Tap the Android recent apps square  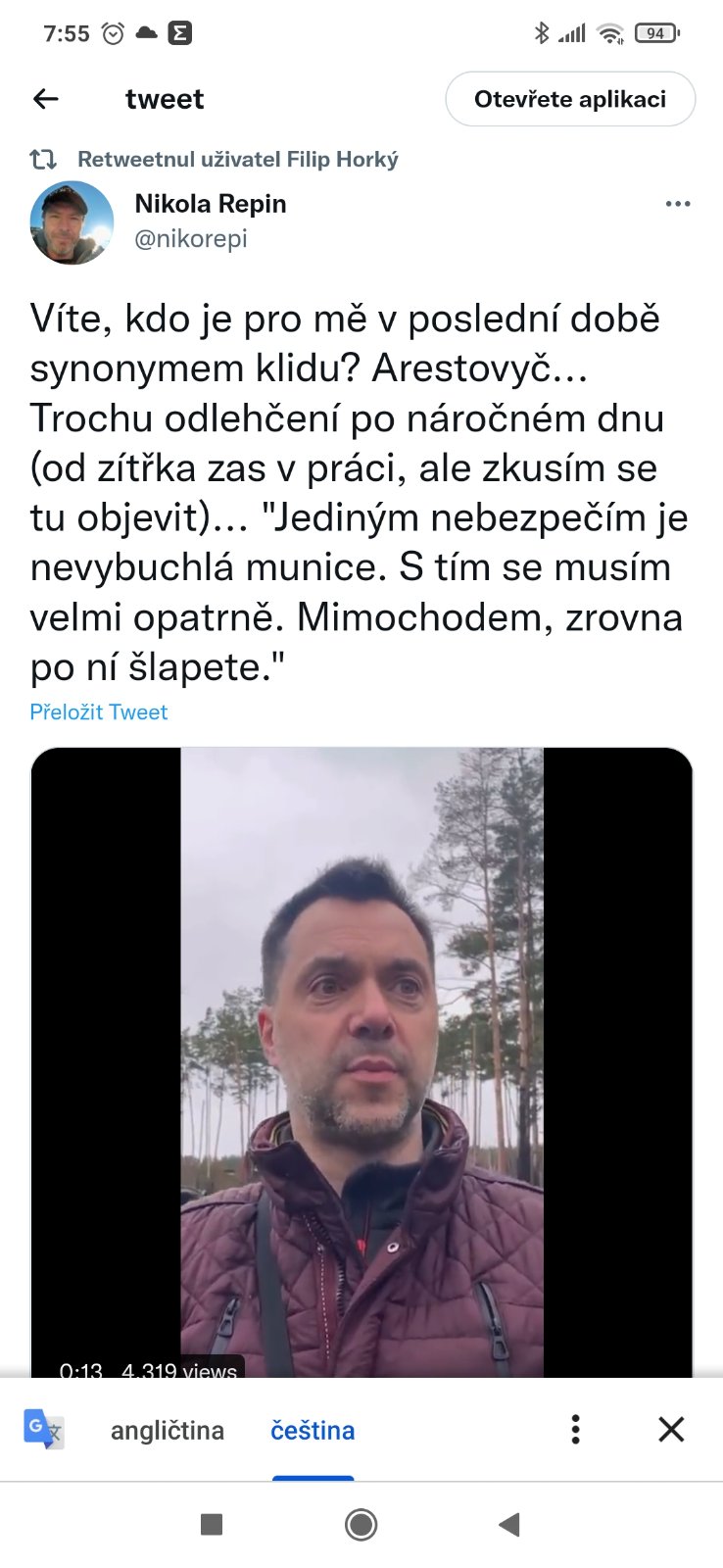click(x=212, y=1524)
